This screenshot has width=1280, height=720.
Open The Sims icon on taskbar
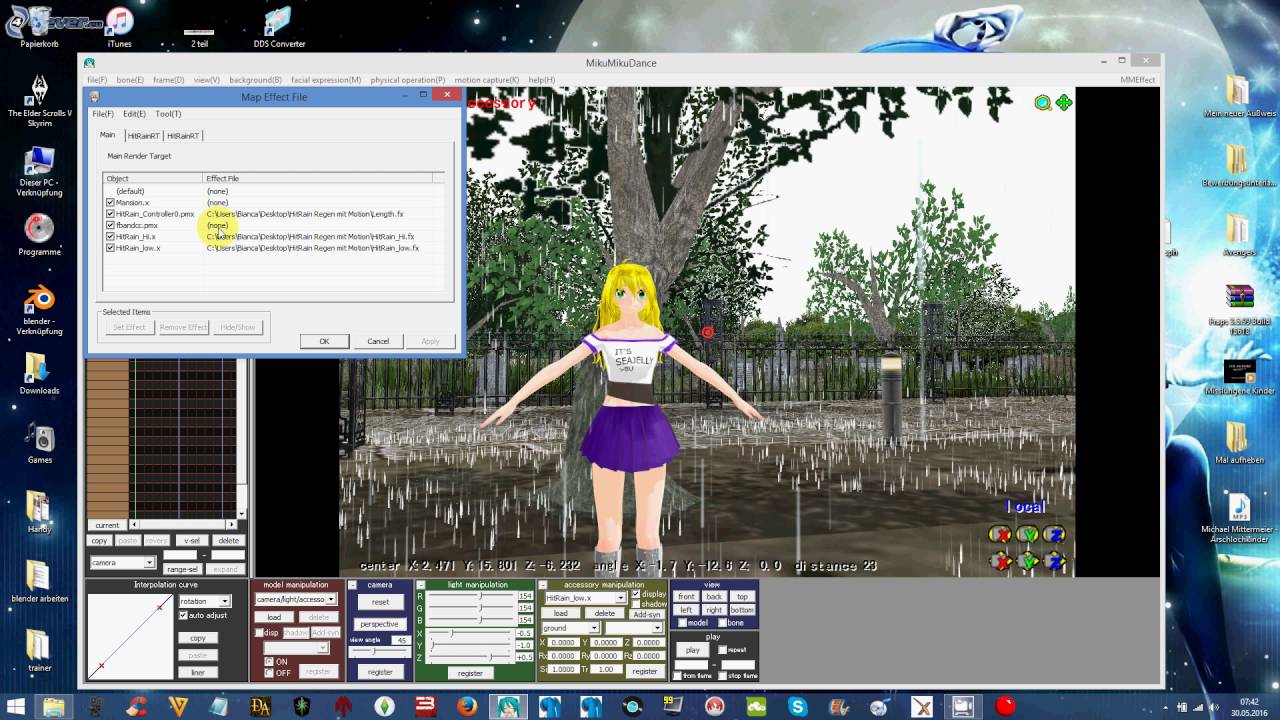pyautogui.click(x=384, y=707)
